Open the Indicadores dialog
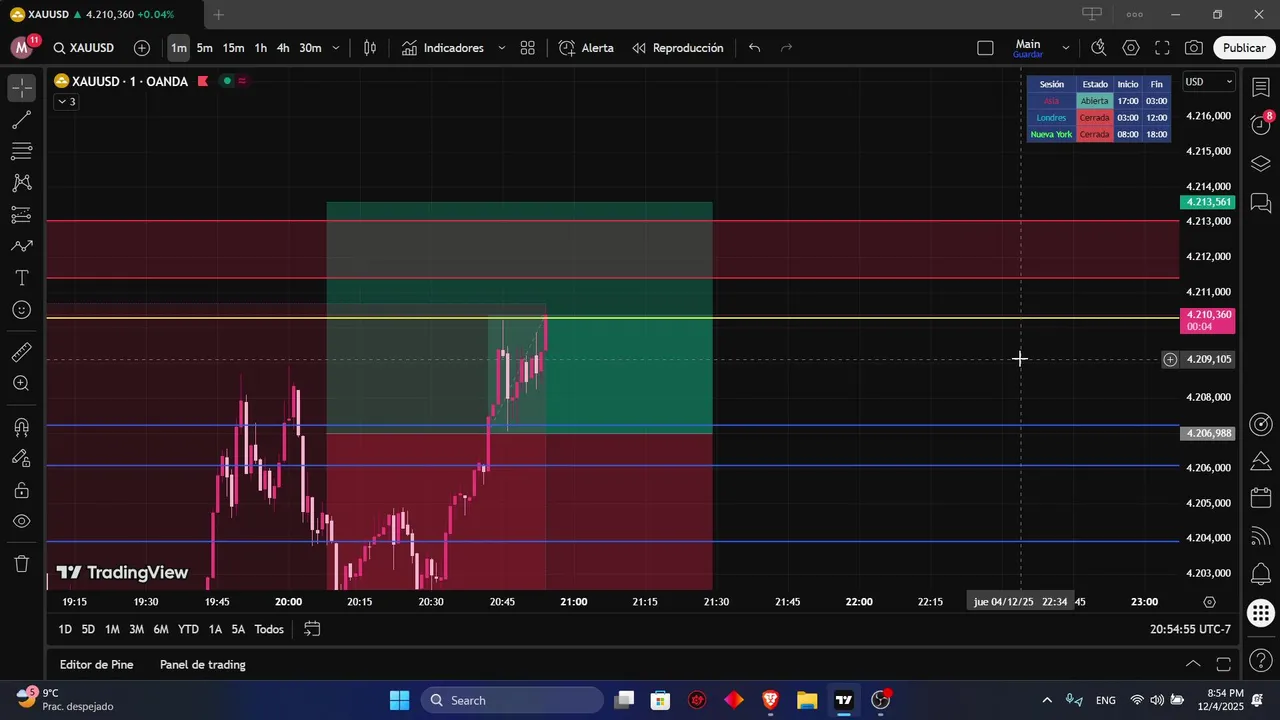This screenshot has height=720, width=1280. coord(443,48)
